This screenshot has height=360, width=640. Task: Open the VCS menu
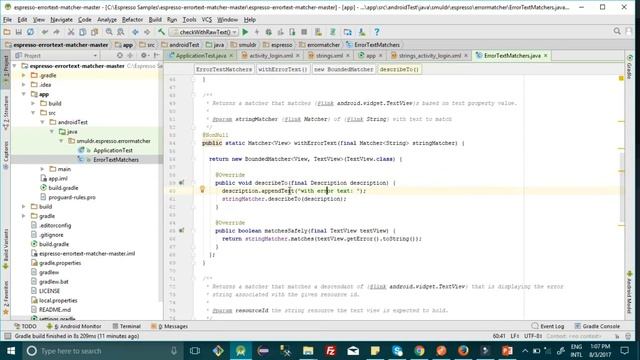click(x=207, y=20)
